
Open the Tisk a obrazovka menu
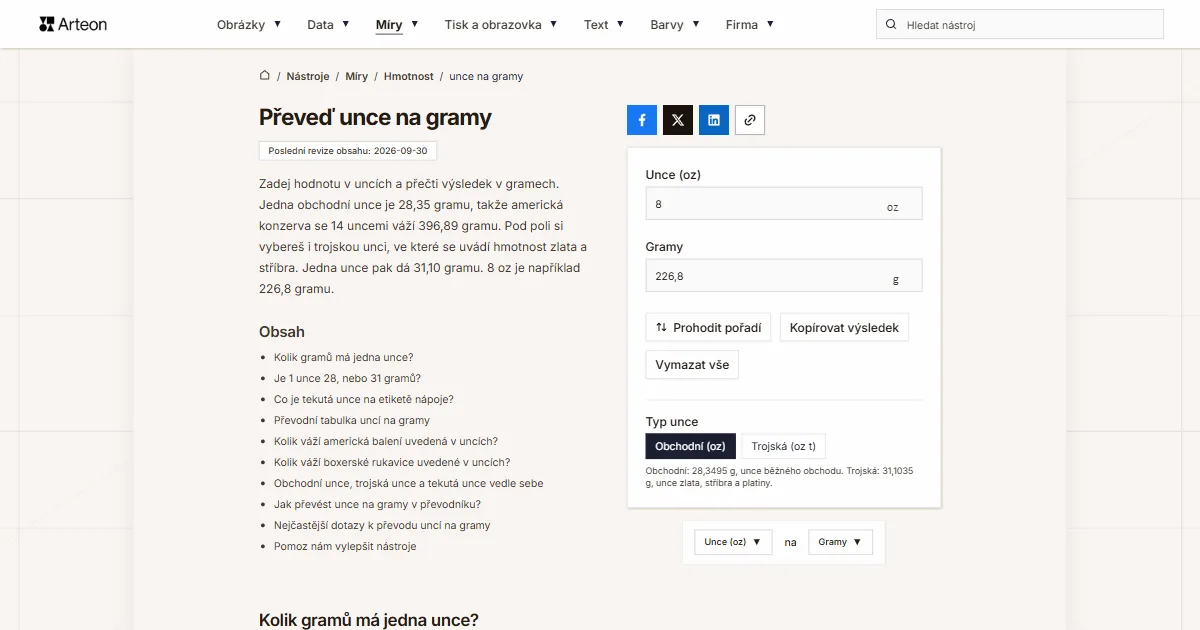click(501, 25)
